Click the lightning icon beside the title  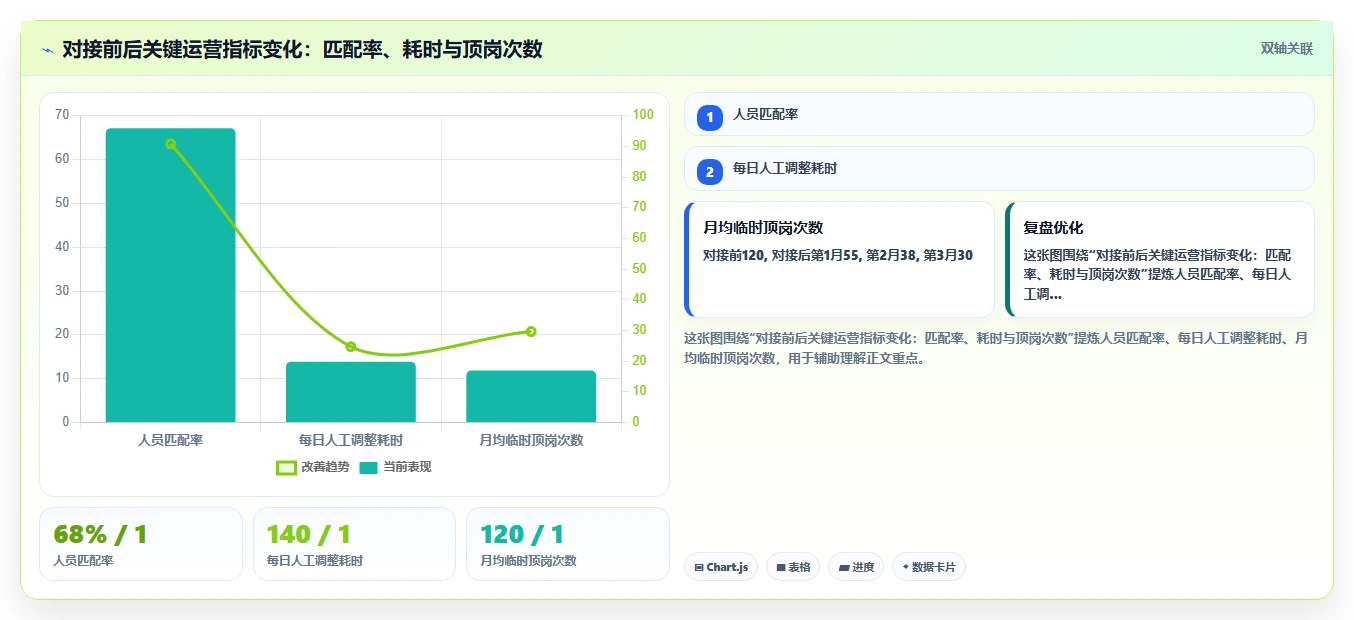48,50
